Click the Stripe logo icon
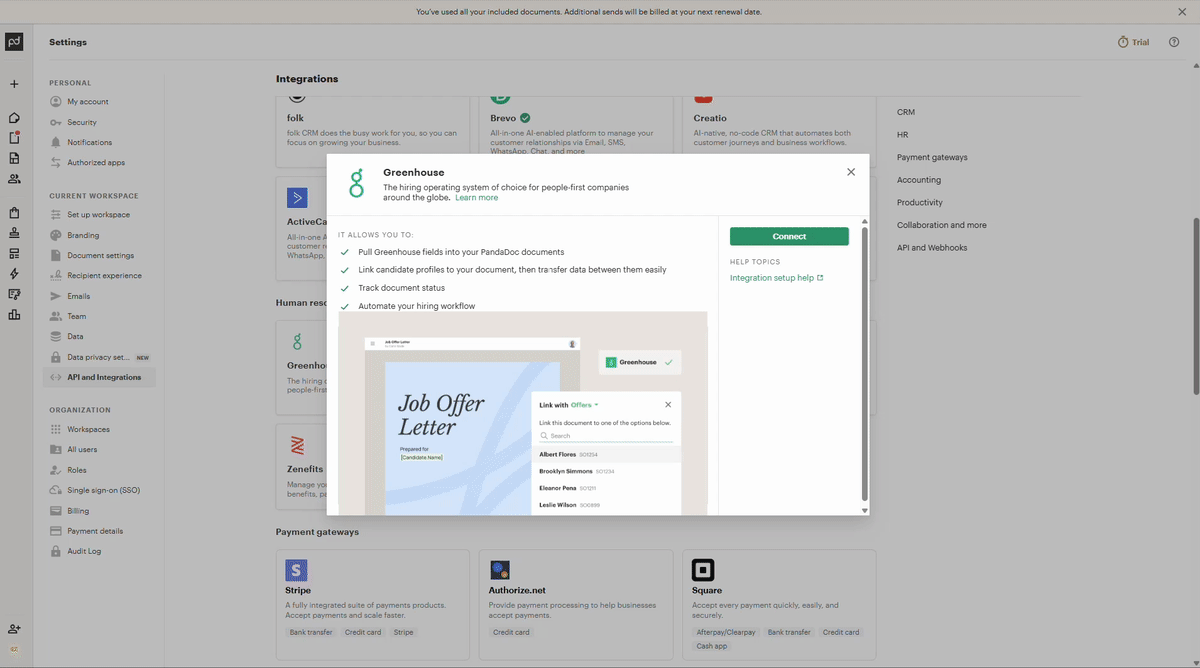This screenshot has width=1200, height=668. pos(296,570)
